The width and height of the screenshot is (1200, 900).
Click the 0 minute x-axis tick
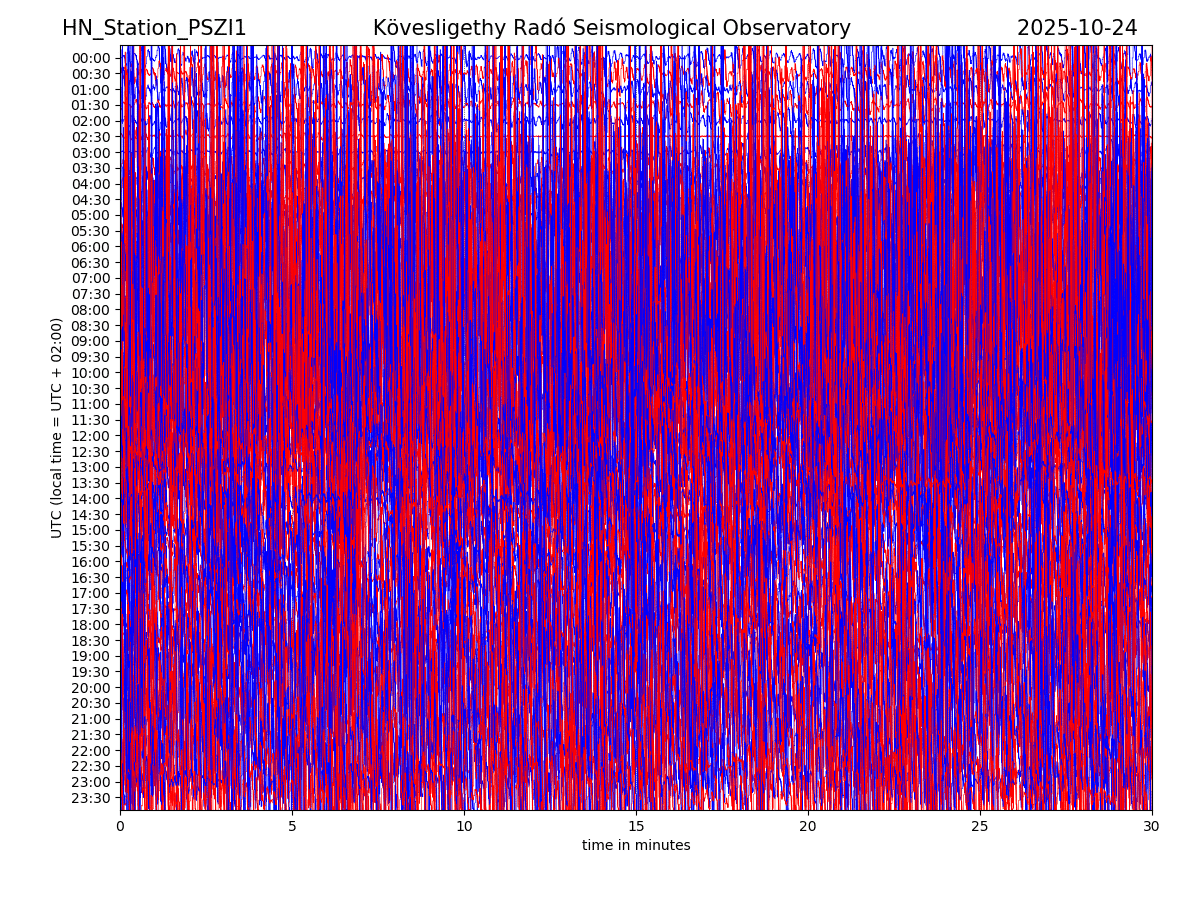[120, 826]
